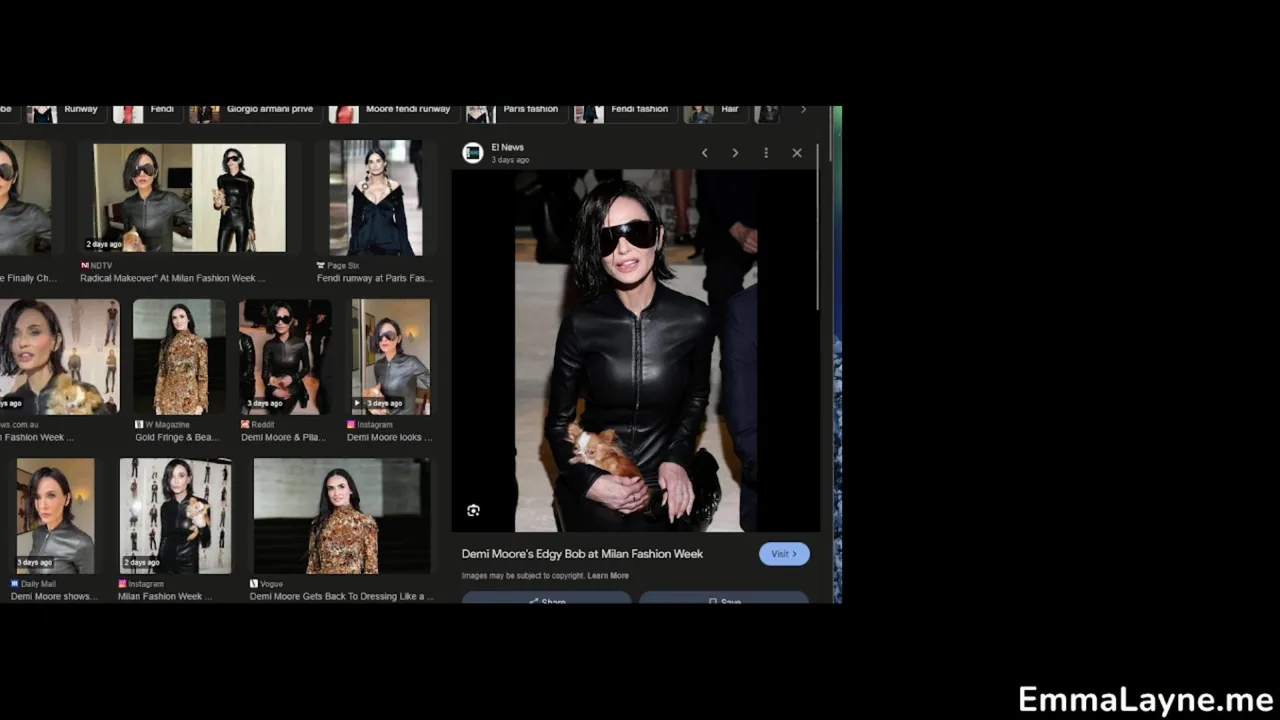Go to the previous image in preview
Image resolution: width=1280 pixels, height=720 pixels.
click(704, 153)
